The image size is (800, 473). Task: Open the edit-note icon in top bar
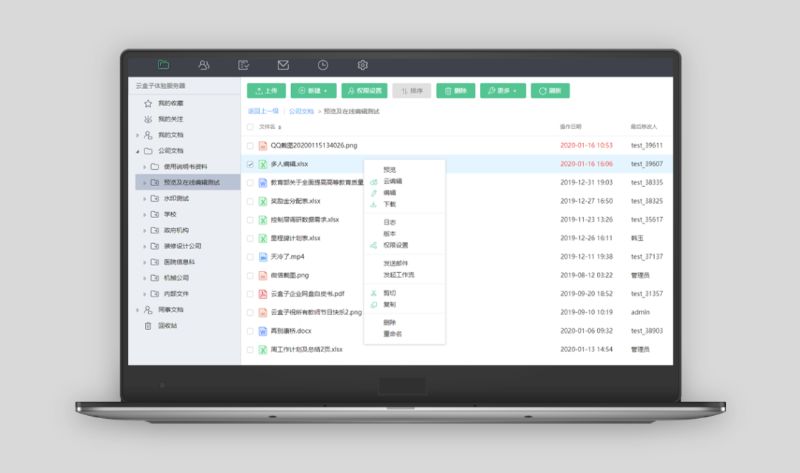pyautogui.click(x=243, y=65)
